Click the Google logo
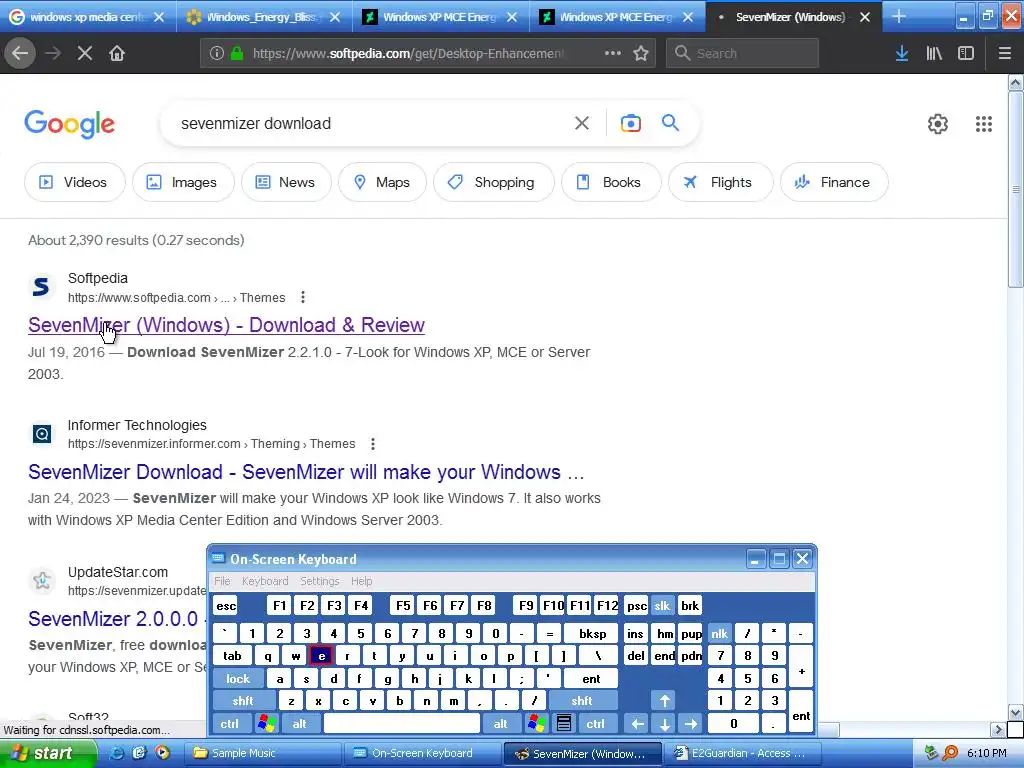Image resolution: width=1024 pixels, height=768 pixels. (69, 123)
